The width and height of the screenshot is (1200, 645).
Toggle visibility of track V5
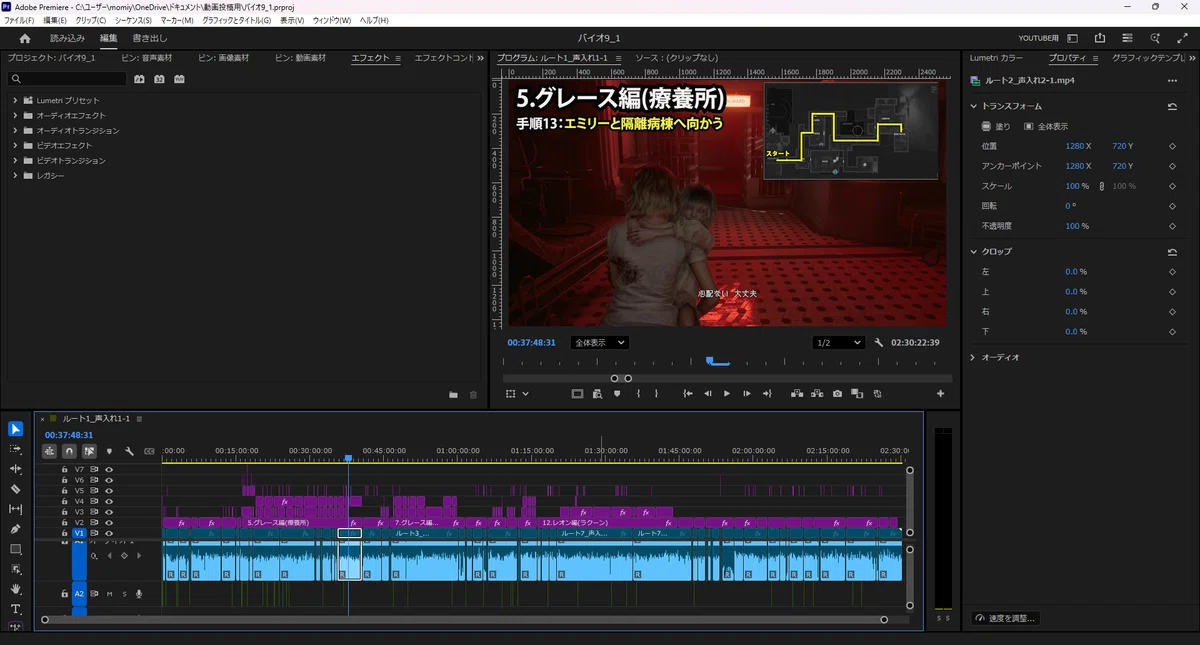pos(109,490)
